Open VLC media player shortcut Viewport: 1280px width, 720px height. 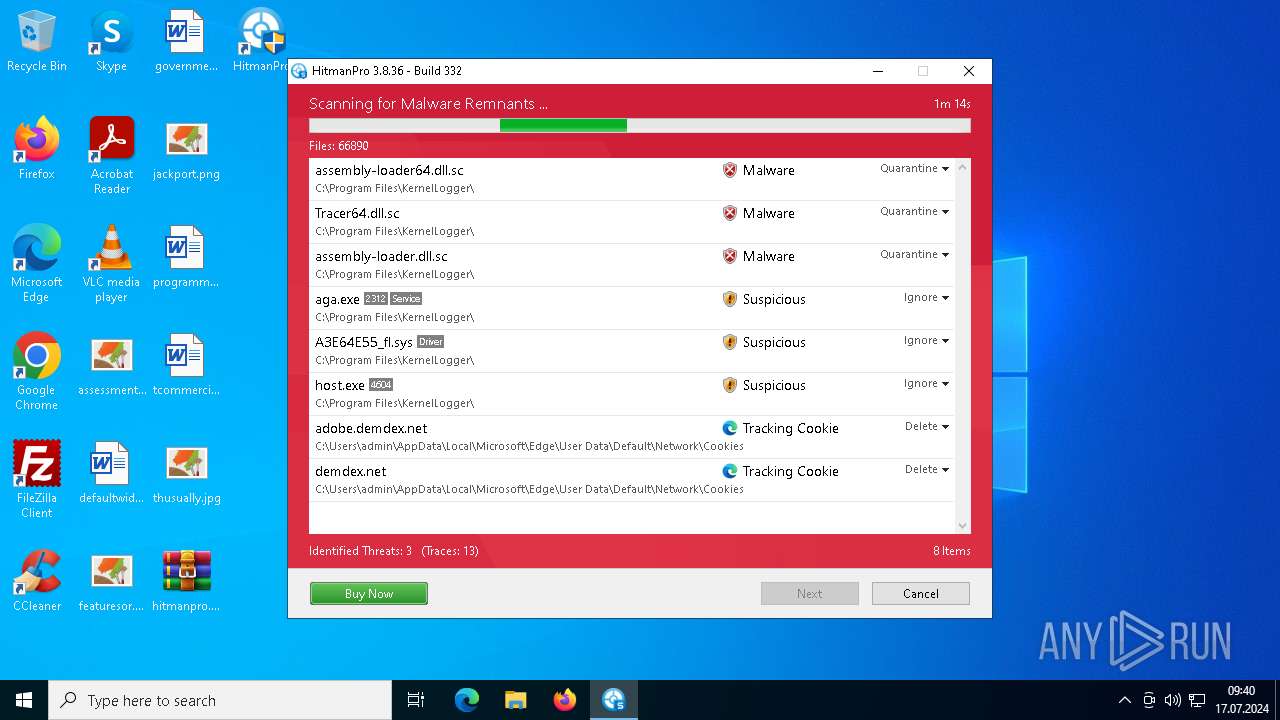tap(111, 264)
